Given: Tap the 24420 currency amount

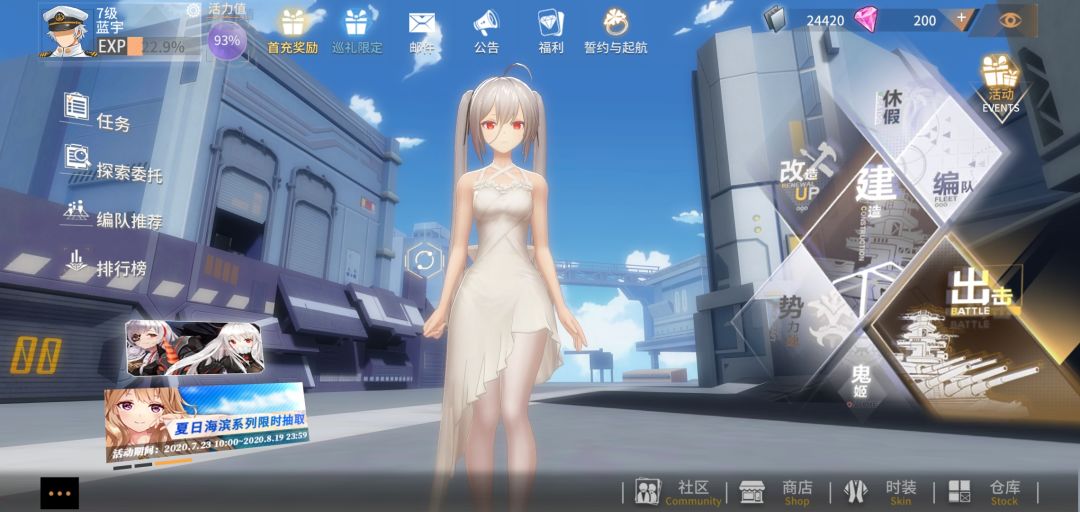Looking at the screenshot, I should point(824,20).
